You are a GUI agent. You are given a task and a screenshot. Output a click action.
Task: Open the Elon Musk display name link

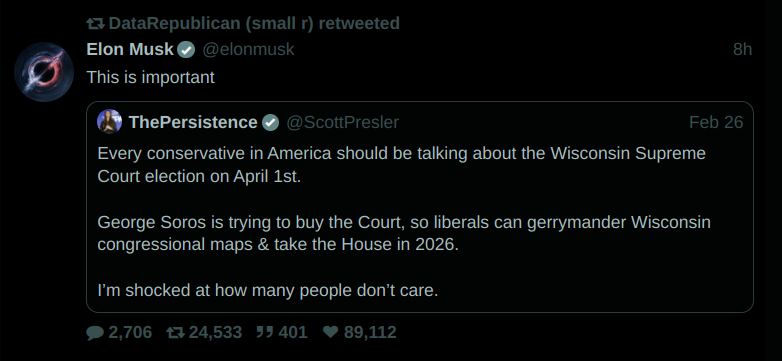coord(130,49)
